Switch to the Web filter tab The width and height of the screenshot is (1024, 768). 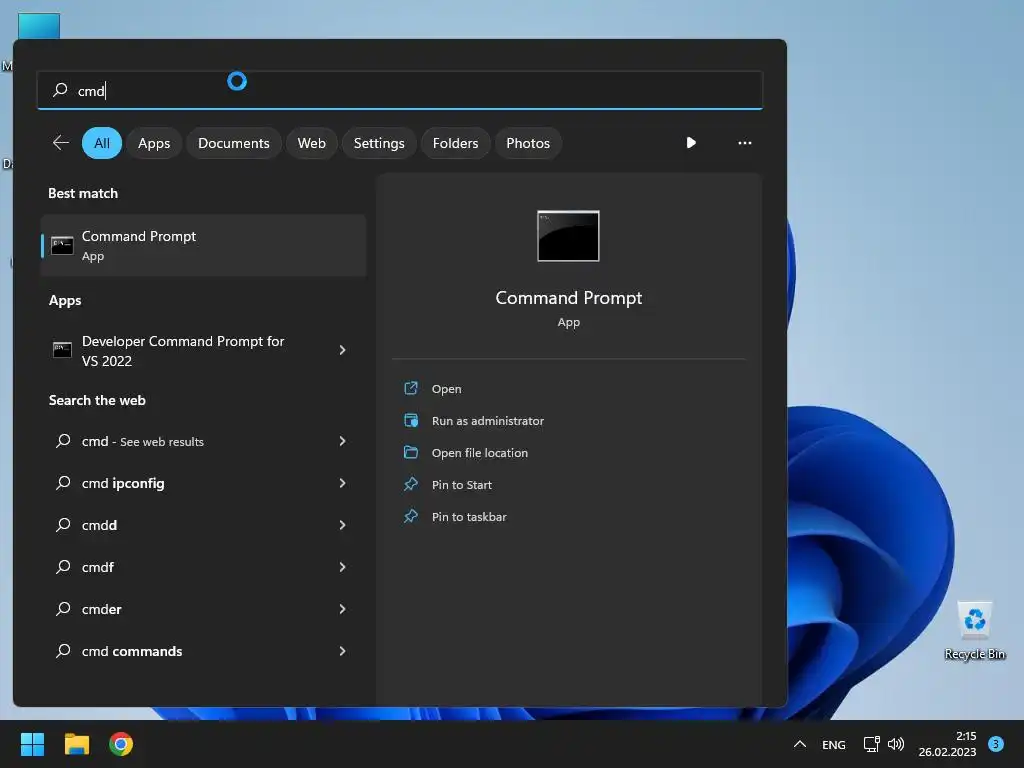coord(312,143)
